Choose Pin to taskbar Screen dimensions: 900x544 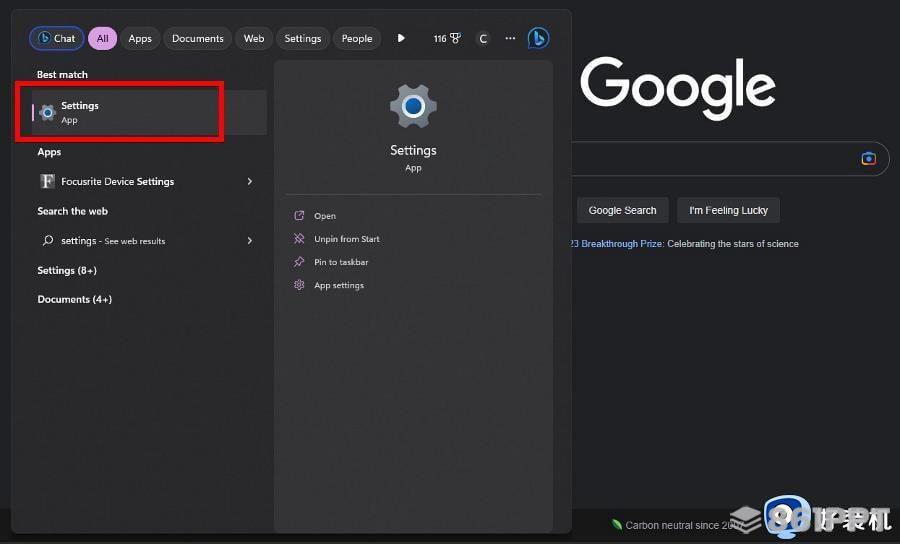pos(341,262)
